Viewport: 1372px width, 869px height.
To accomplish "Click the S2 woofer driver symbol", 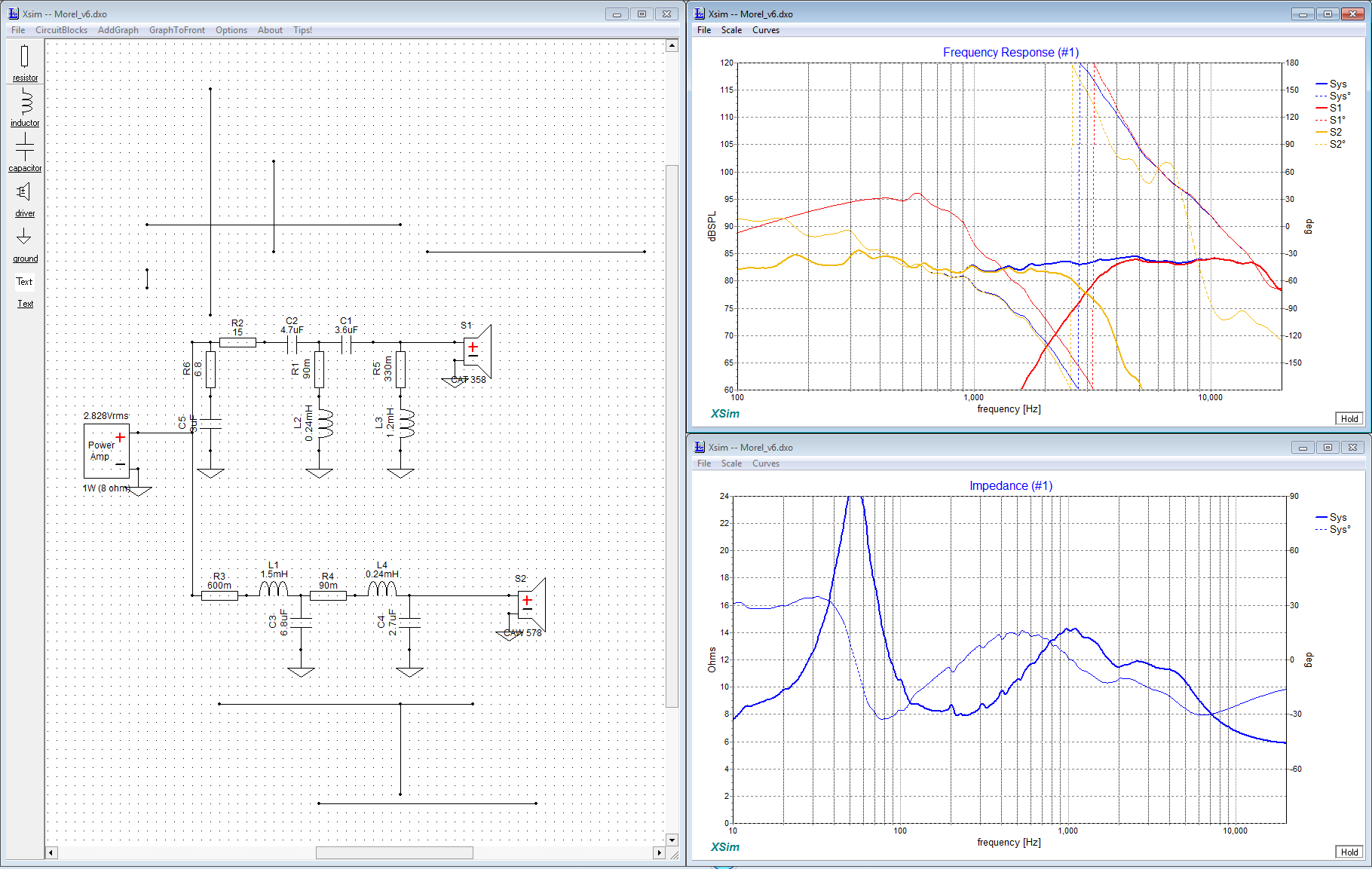I will pyautogui.click(x=531, y=604).
